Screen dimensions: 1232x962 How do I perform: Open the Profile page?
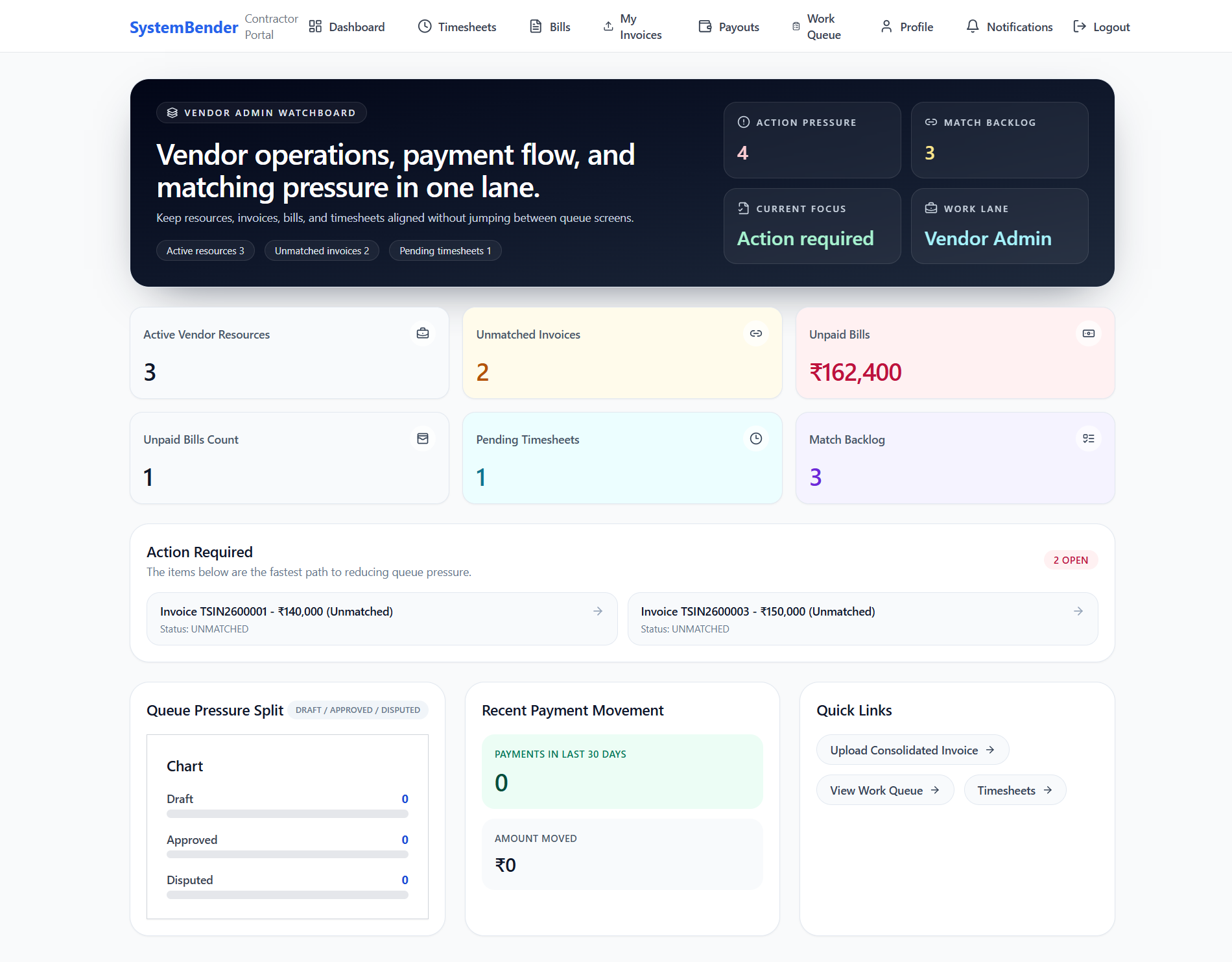coord(906,27)
